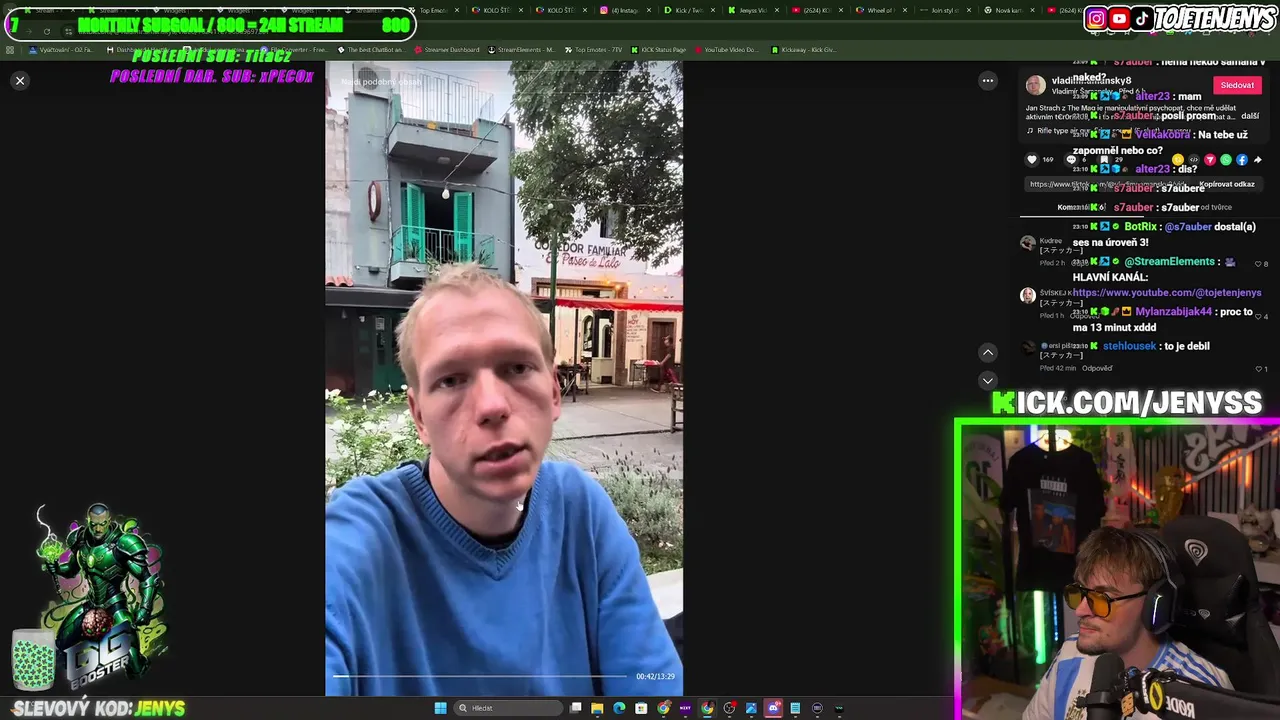
Task: Reply via Odpověď on 42 min comment
Action: coord(1097,368)
